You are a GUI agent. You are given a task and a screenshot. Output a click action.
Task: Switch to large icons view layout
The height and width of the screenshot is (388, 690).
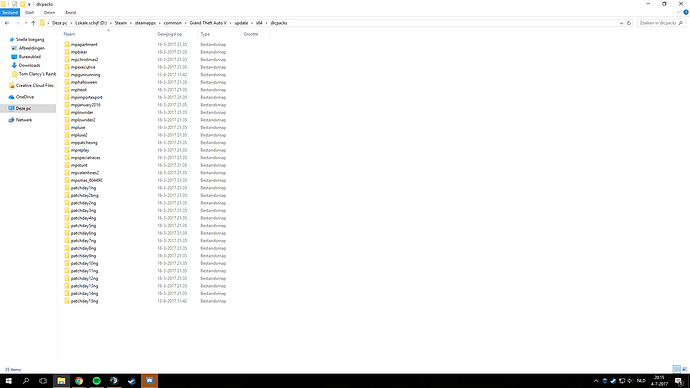(x=684, y=369)
